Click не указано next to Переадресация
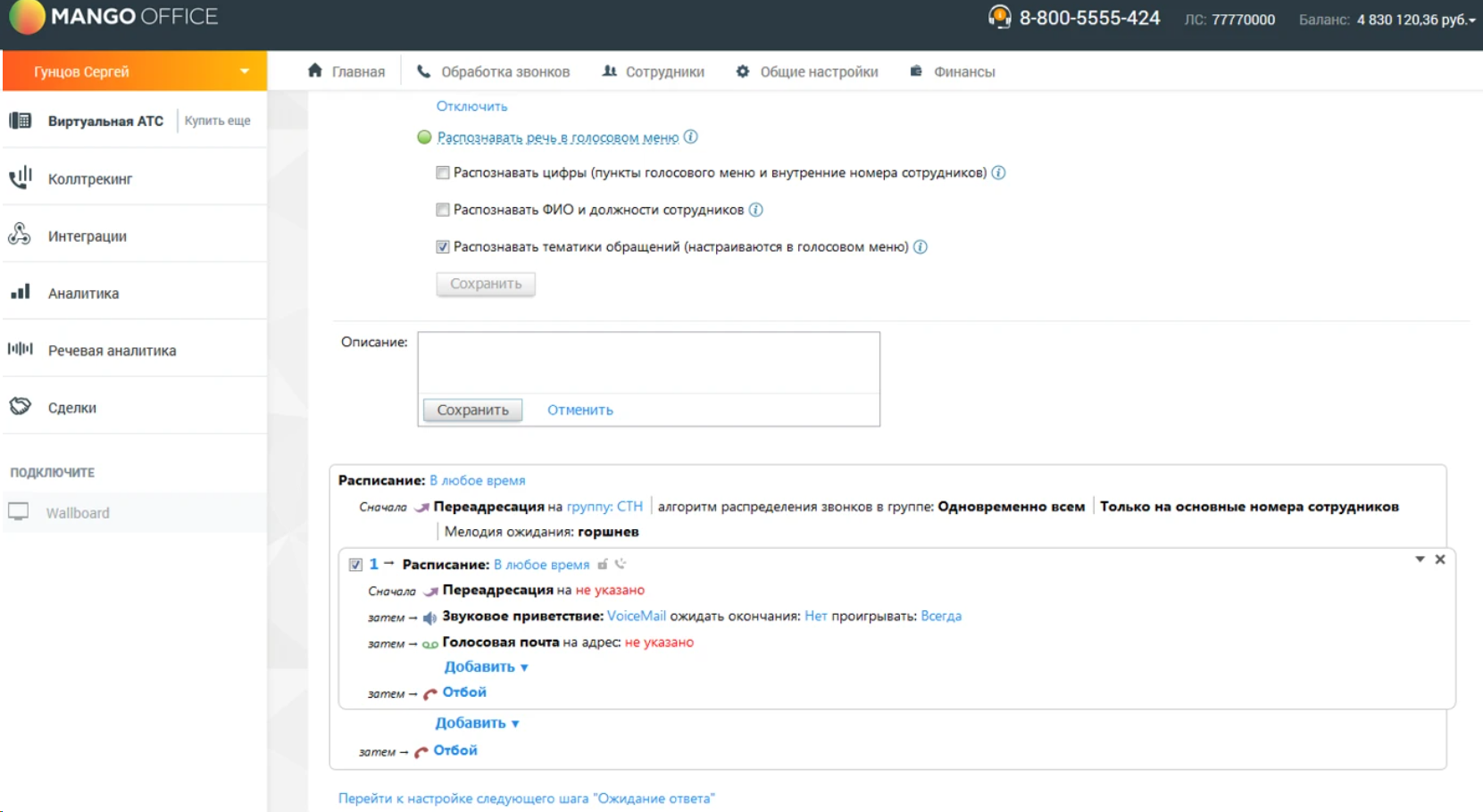Image resolution: width=1483 pixels, height=812 pixels. tap(610, 590)
